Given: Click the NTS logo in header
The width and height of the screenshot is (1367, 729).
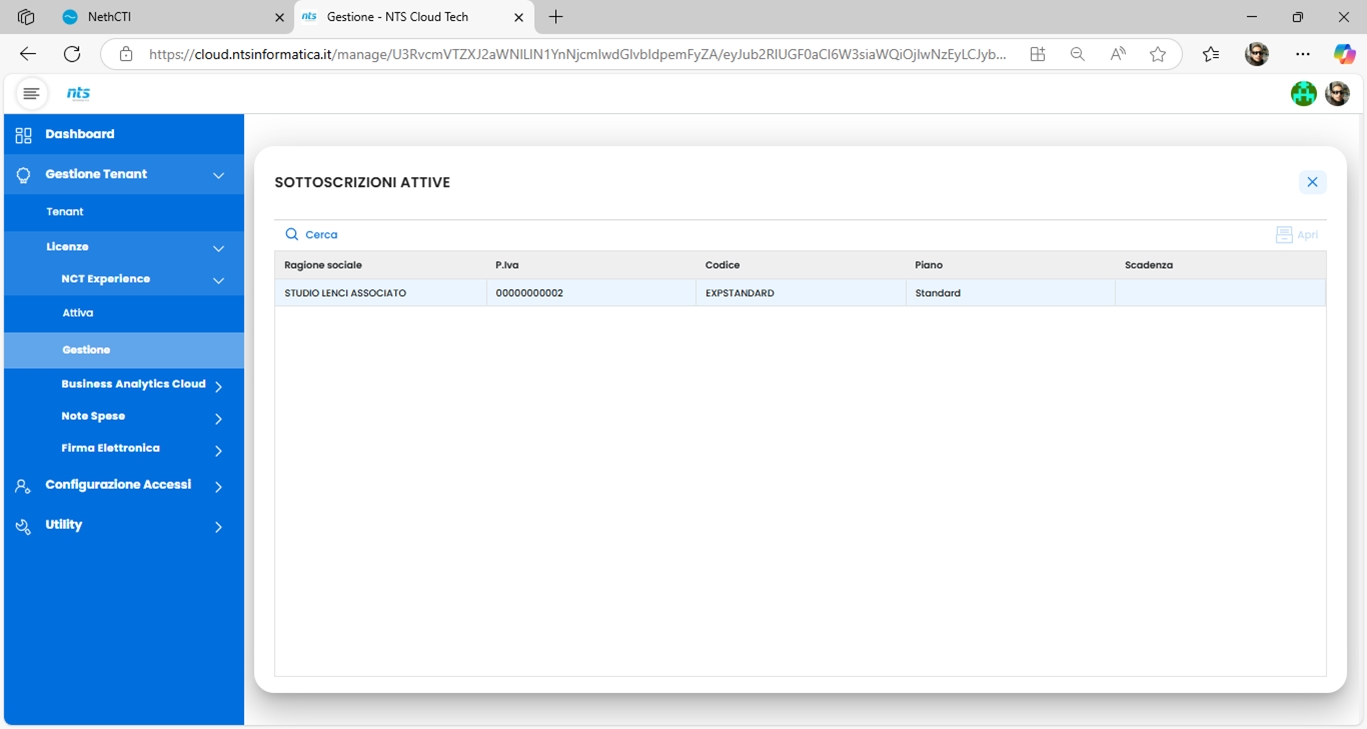Looking at the screenshot, I should [x=78, y=93].
